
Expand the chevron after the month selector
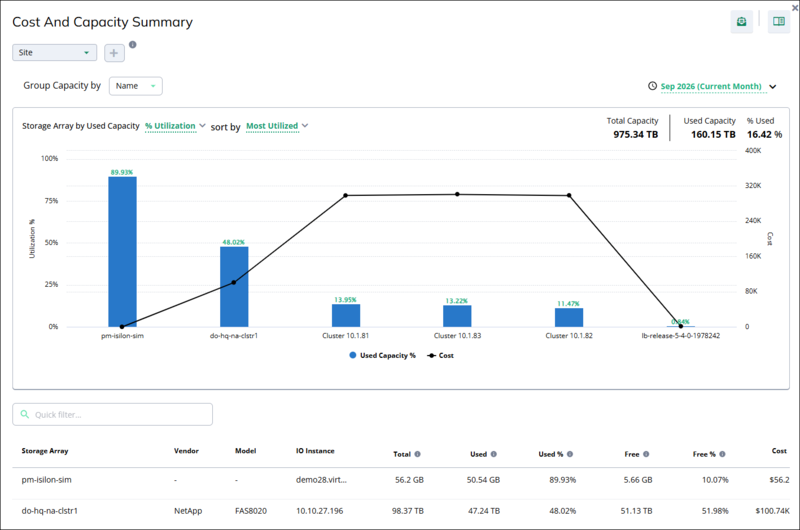coord(773,87)
